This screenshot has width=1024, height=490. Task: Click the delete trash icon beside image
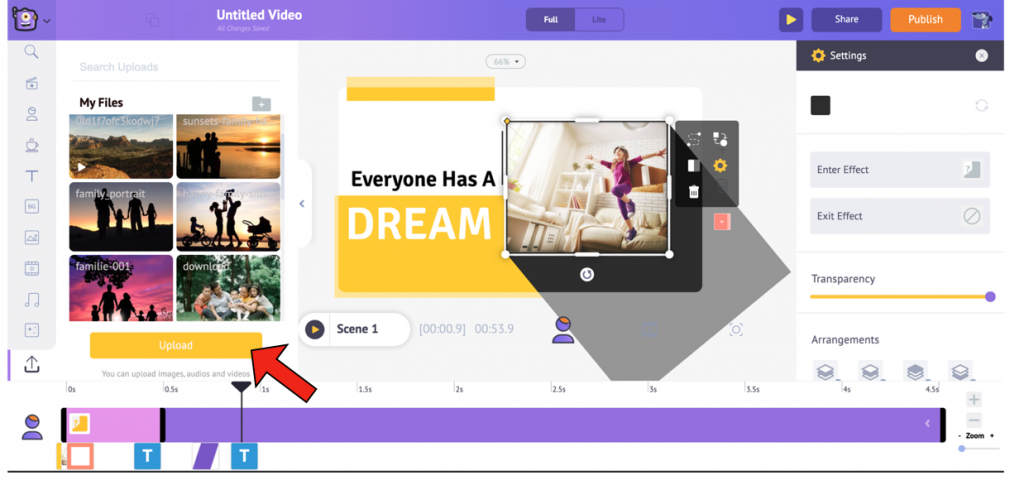click(694, 191)
